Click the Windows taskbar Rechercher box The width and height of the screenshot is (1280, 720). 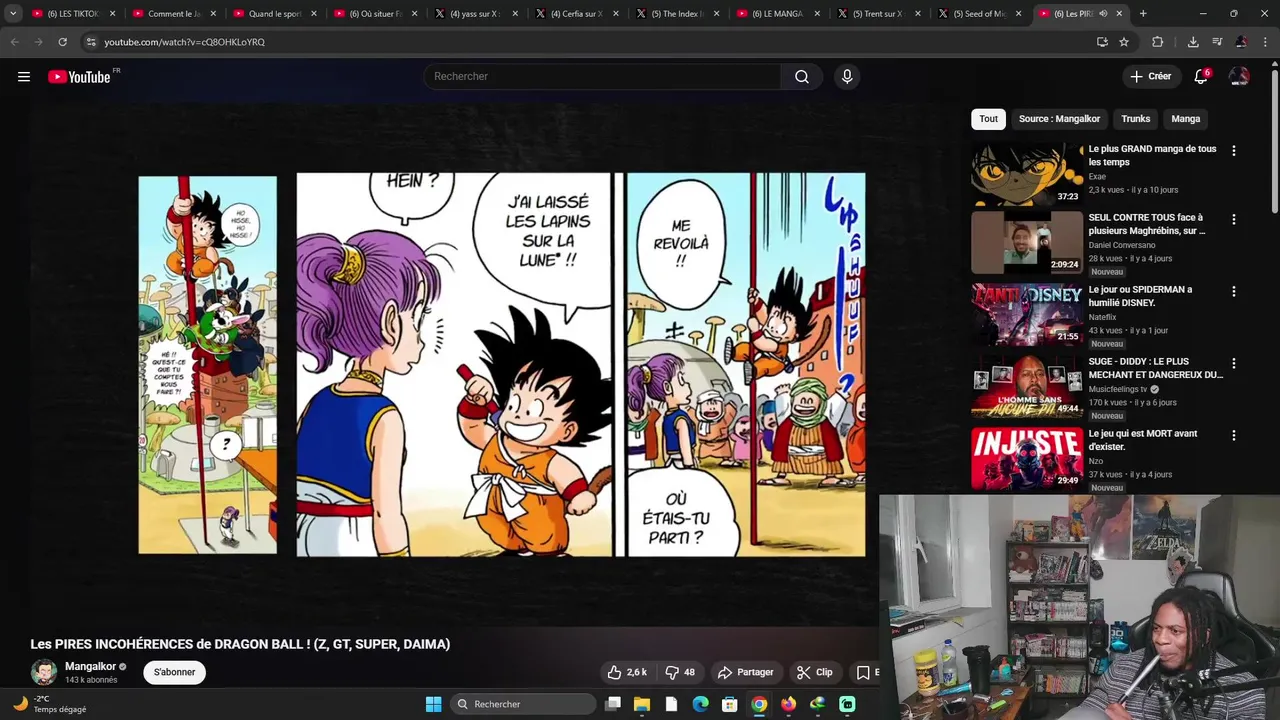click(x=522, y=704)
